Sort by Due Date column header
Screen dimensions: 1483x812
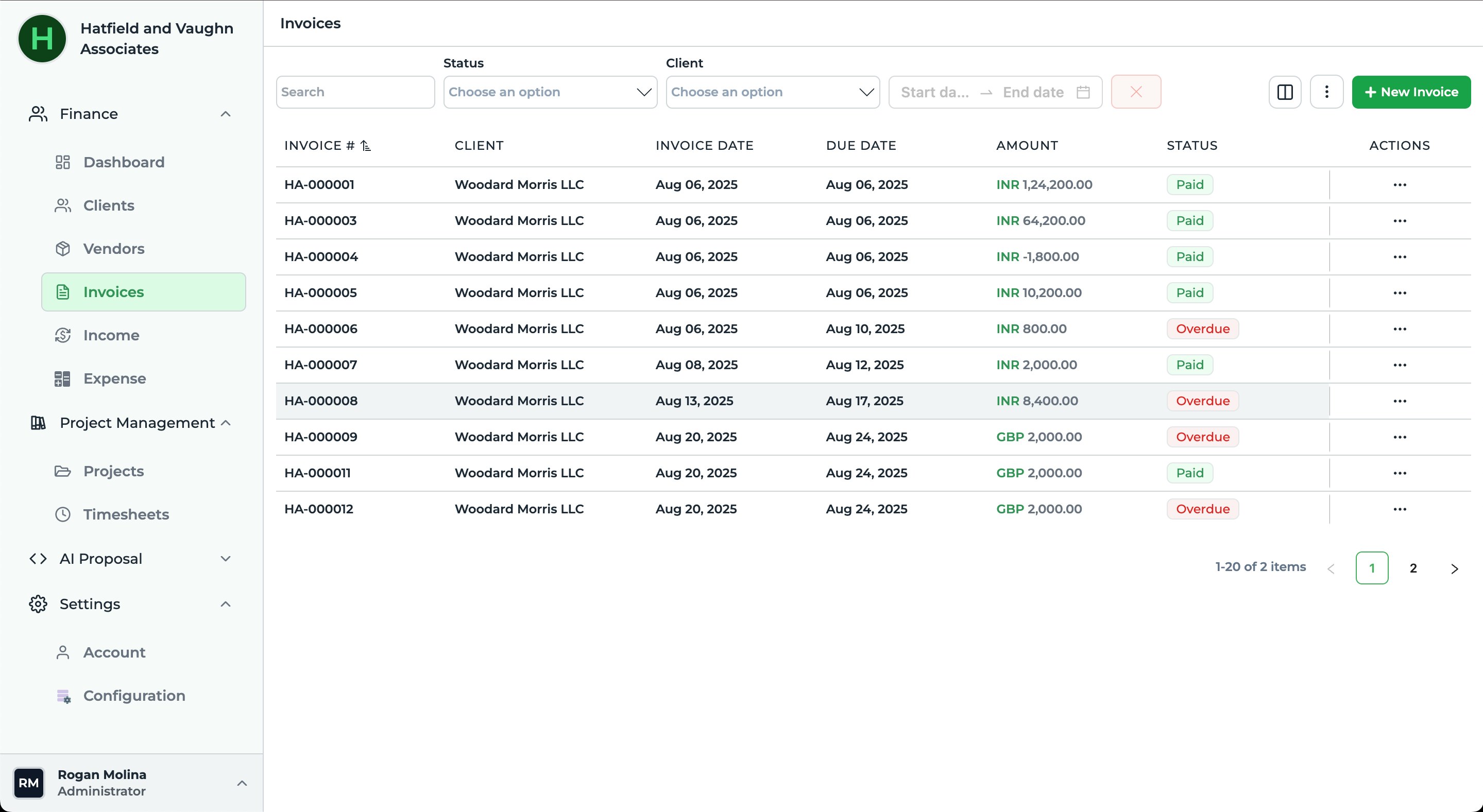[x=861, y=146]
